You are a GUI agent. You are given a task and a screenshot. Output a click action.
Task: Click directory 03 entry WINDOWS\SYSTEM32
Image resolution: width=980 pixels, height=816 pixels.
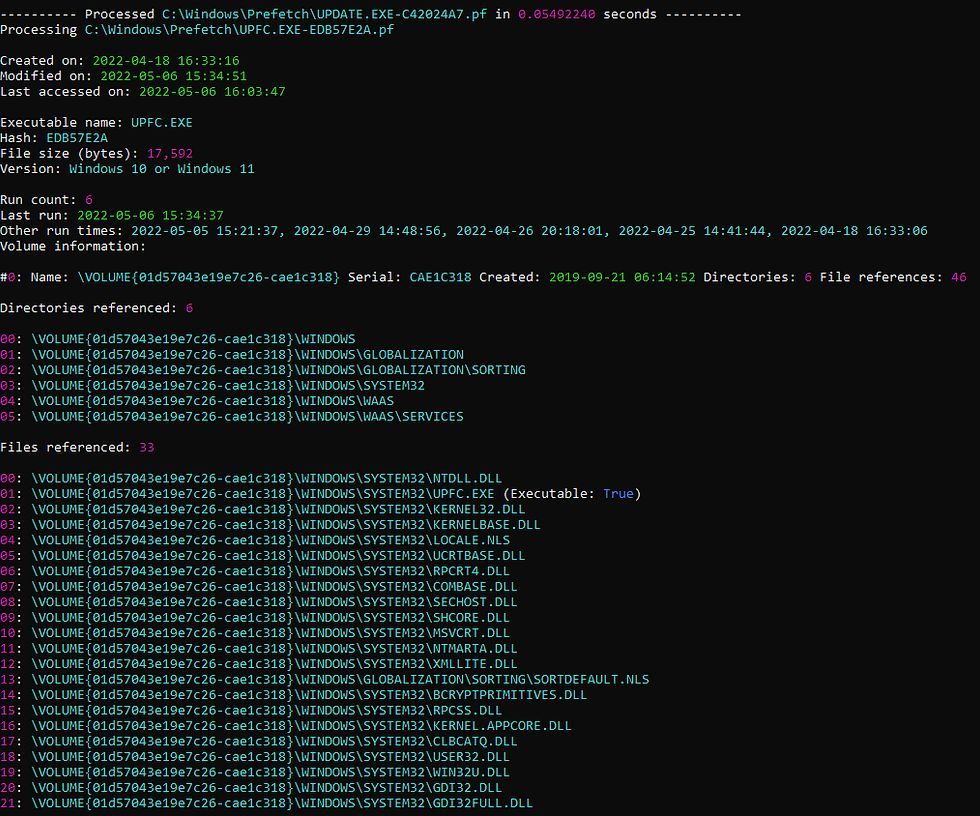point(212,386)
